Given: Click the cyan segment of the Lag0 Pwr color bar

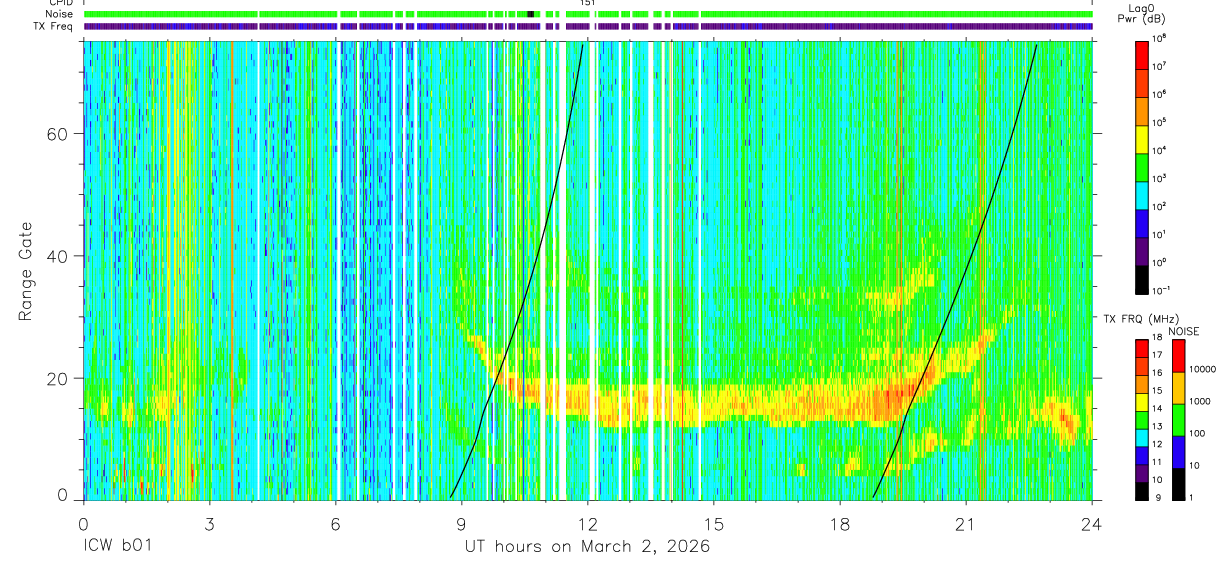Looking at the screenshot, I should point(1141,194).
